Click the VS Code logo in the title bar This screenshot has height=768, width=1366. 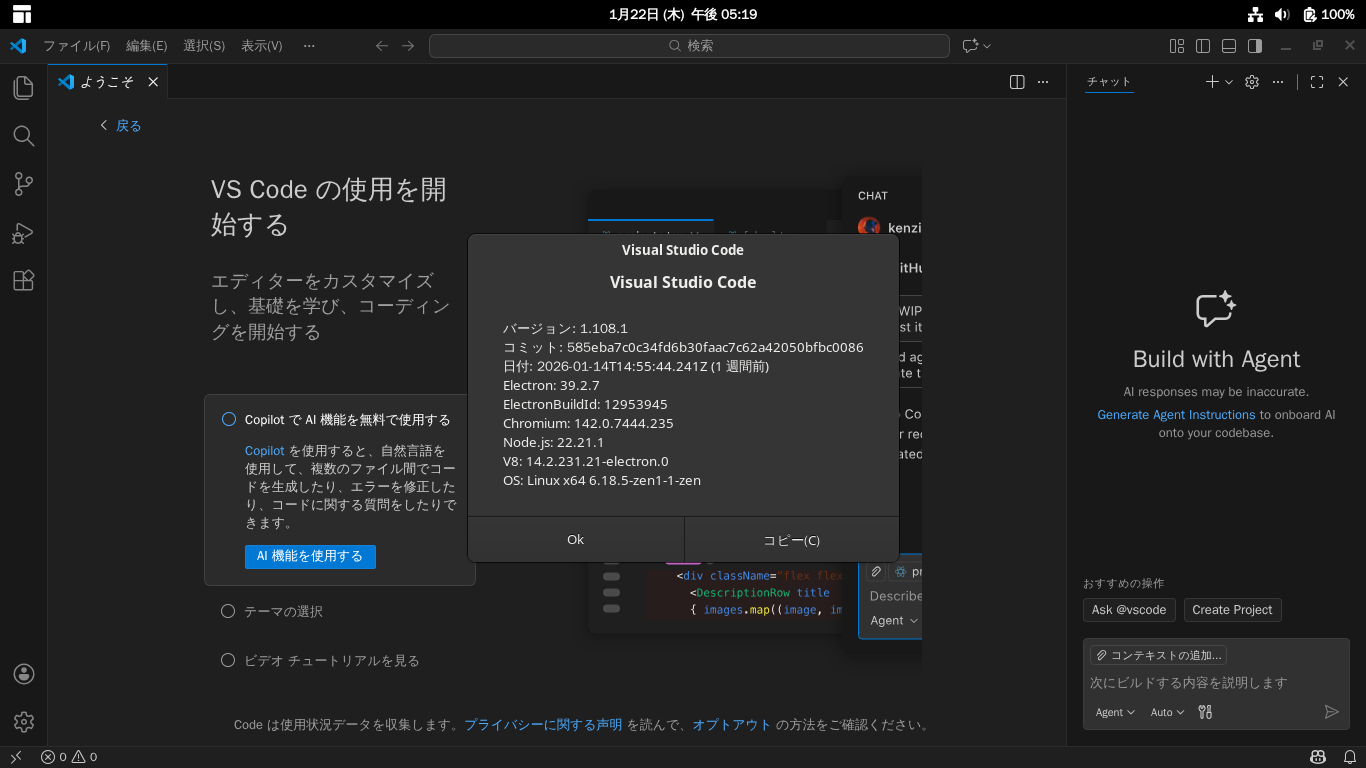[x=18, y=46]
